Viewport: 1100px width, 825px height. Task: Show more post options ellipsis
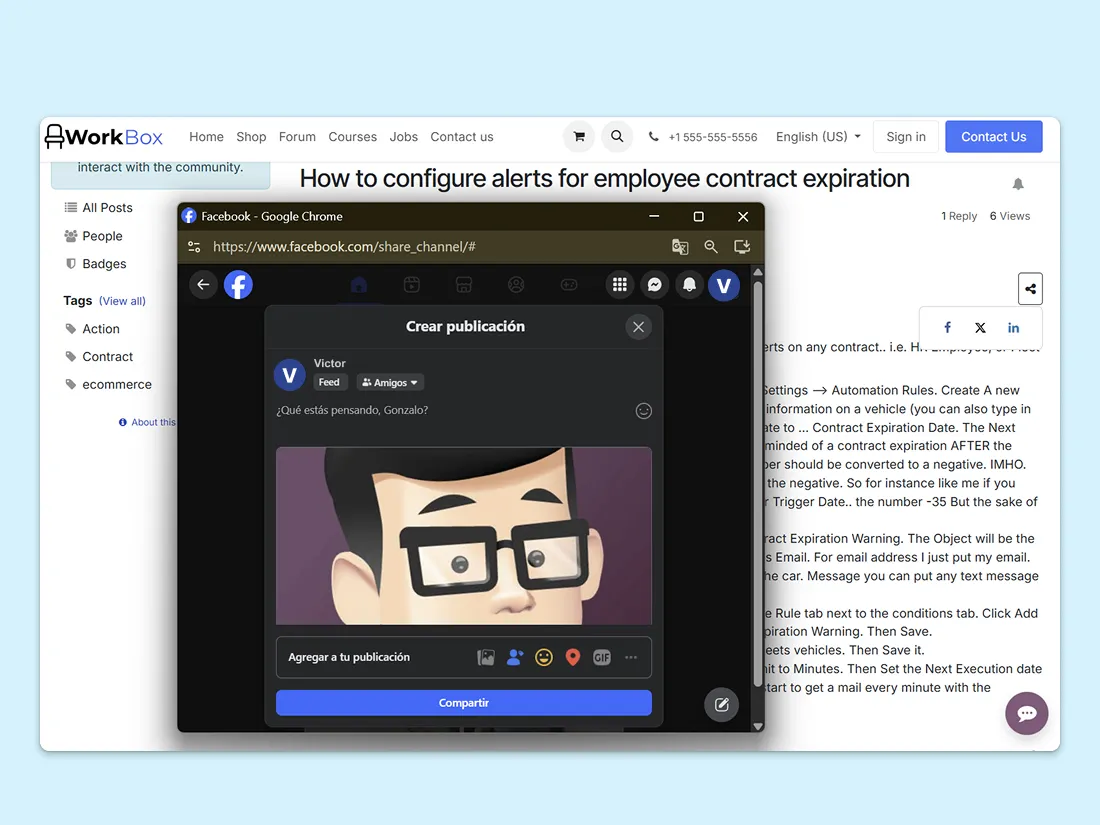click(x=631, y=658)
